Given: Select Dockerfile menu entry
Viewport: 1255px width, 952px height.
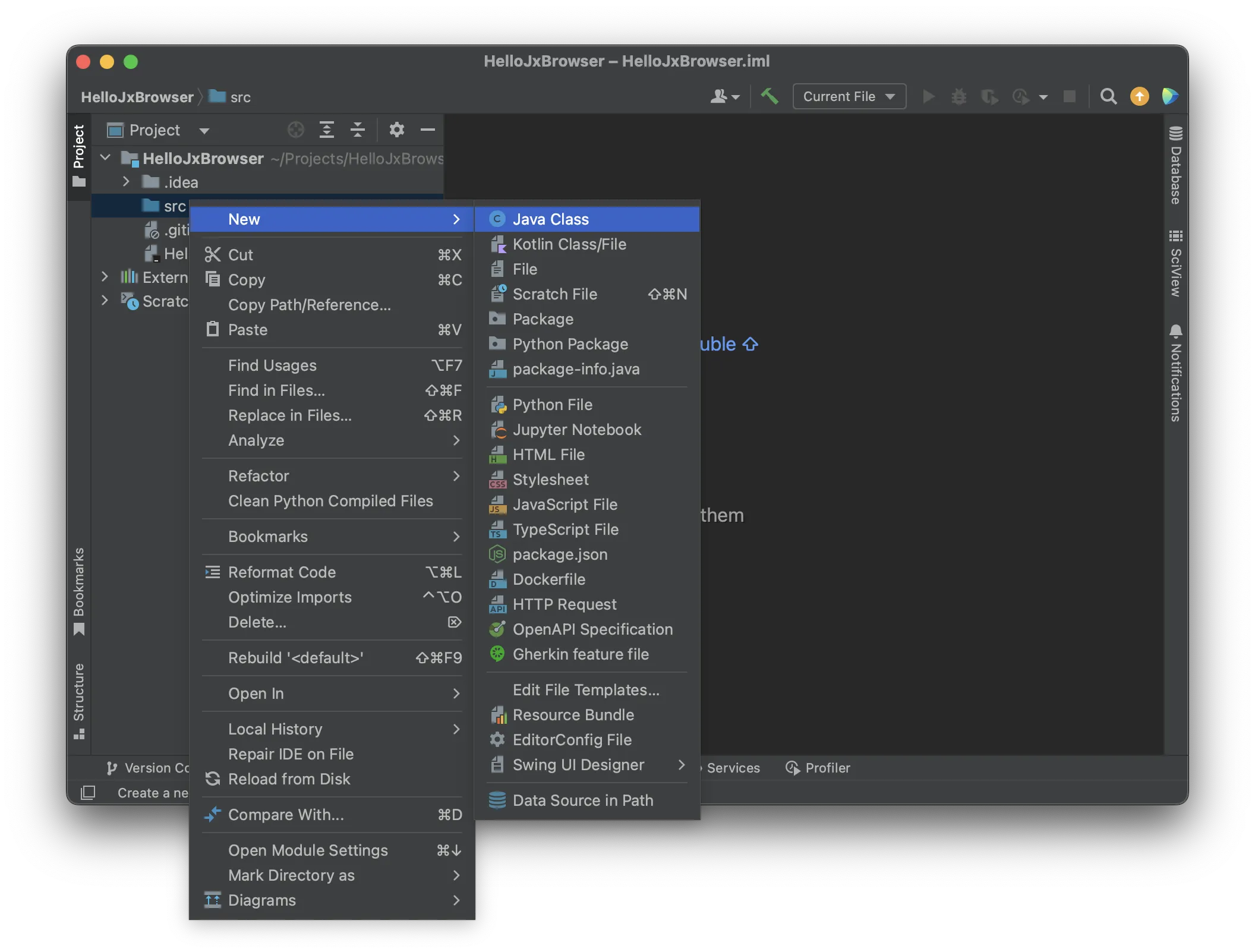Looking at the screenshot, I should click(x=587, y=579).
